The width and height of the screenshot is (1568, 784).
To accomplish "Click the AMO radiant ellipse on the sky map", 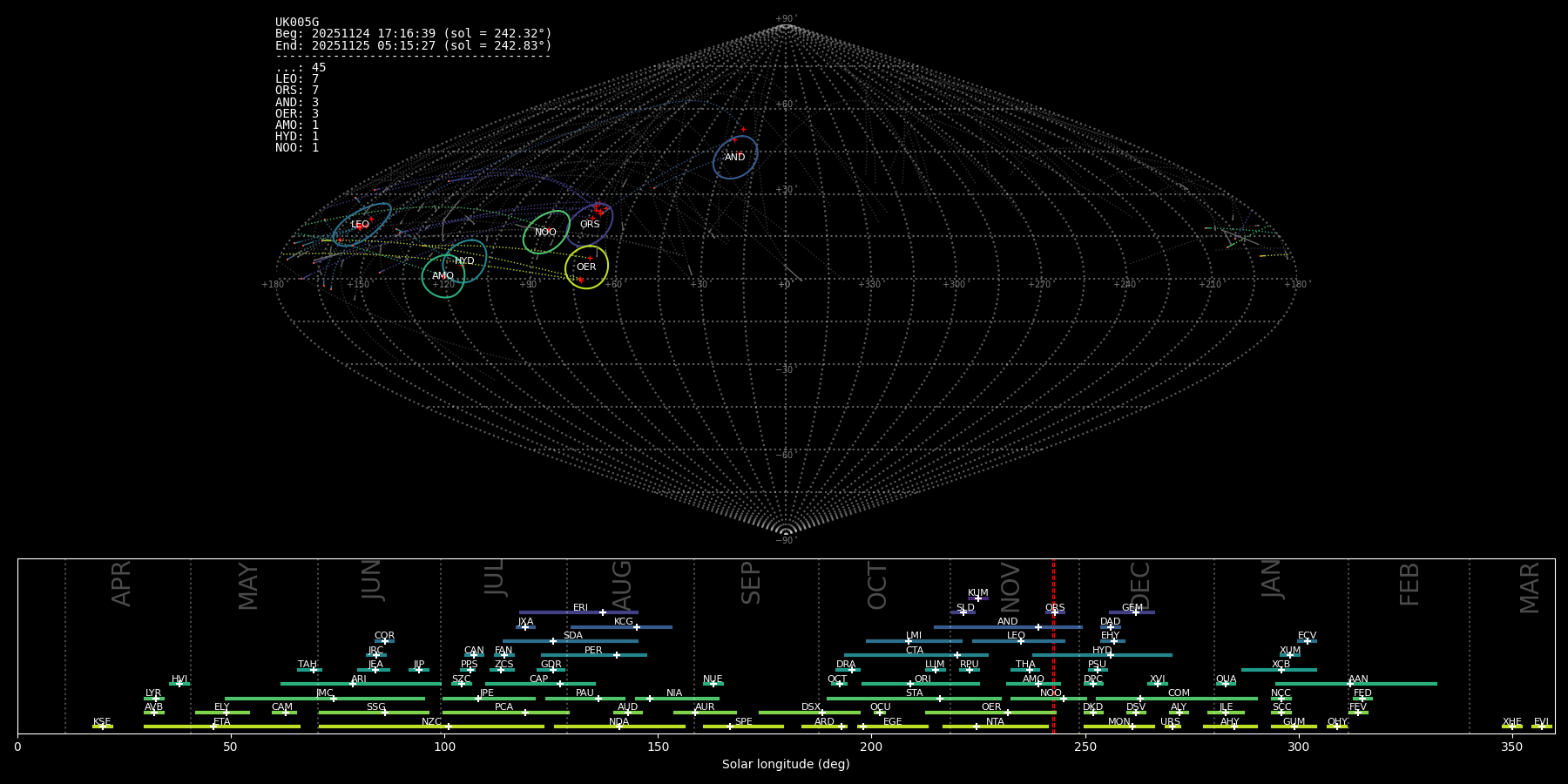I will click(443, 276).
